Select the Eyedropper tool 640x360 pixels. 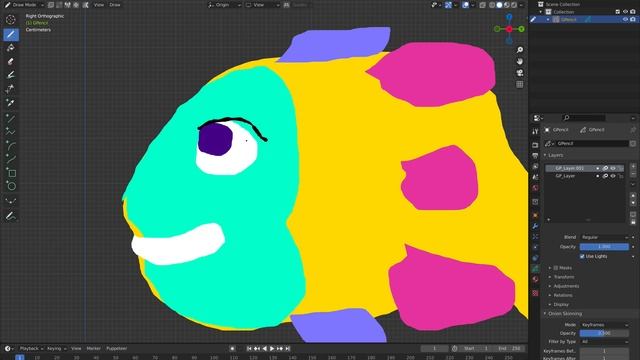(x=11, y=102)
